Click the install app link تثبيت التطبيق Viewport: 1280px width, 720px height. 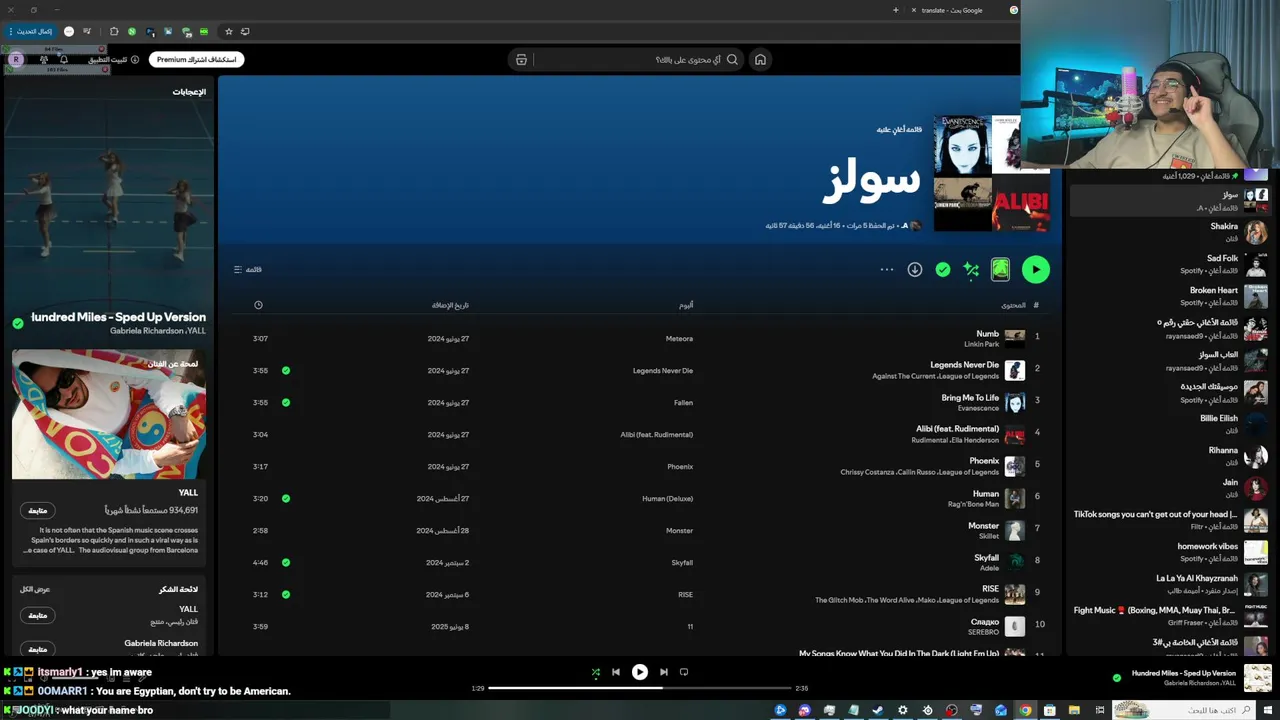[113, 59]
